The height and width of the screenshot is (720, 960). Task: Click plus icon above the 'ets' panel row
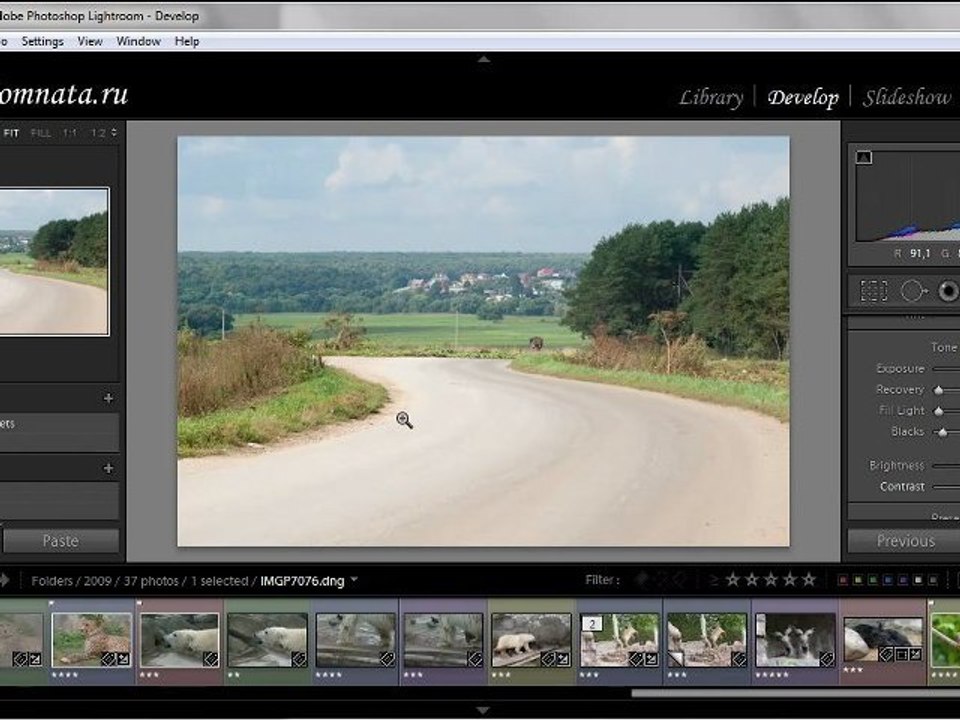click(108, 398)
